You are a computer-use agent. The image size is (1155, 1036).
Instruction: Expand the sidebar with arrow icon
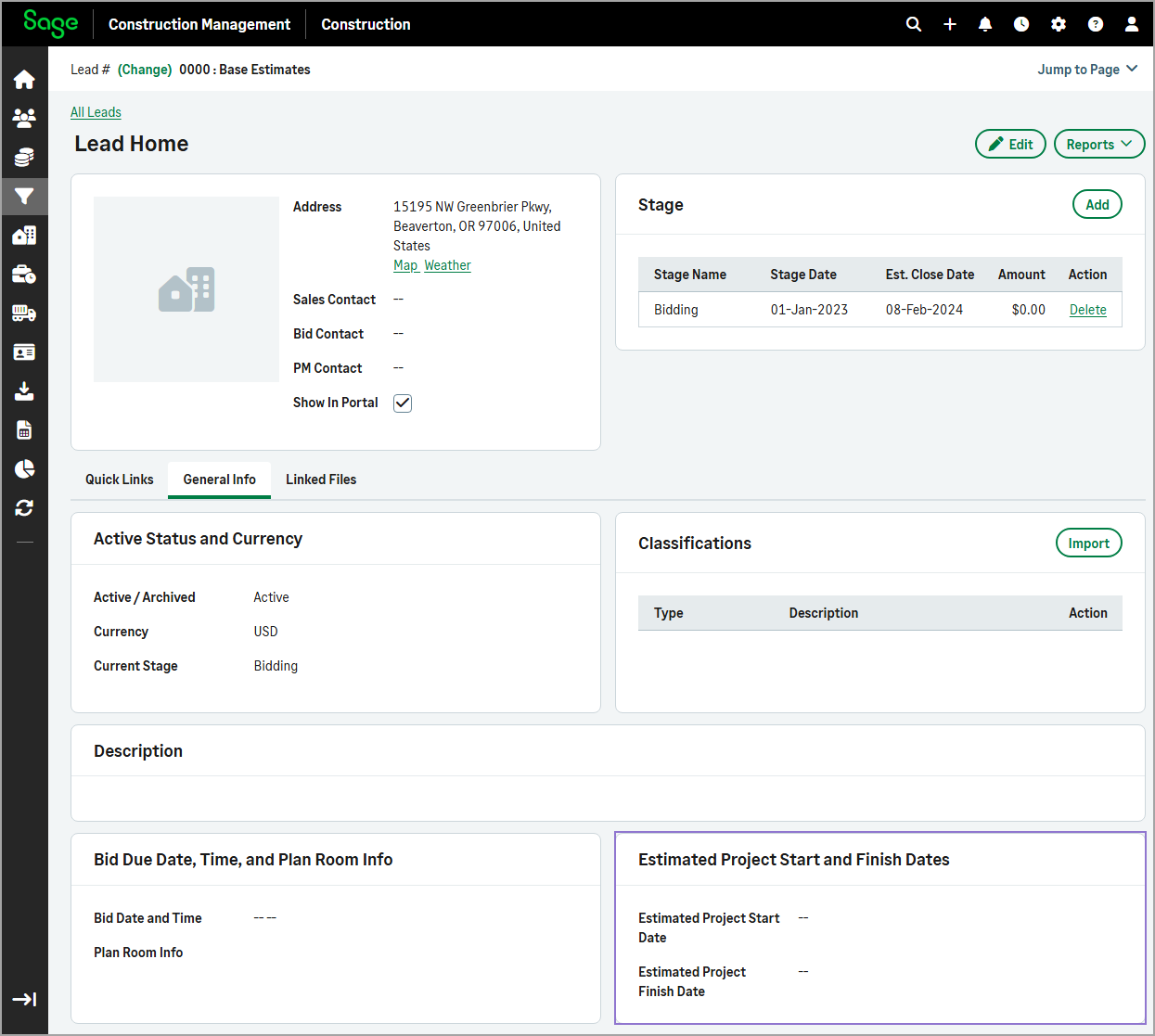(24, 999)
